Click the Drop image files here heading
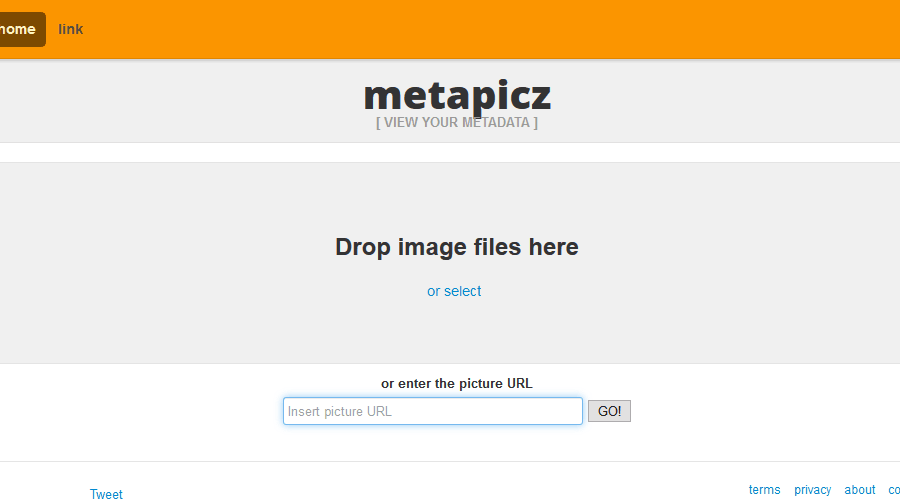The image size is (900, 500). (x=457, y=247)
